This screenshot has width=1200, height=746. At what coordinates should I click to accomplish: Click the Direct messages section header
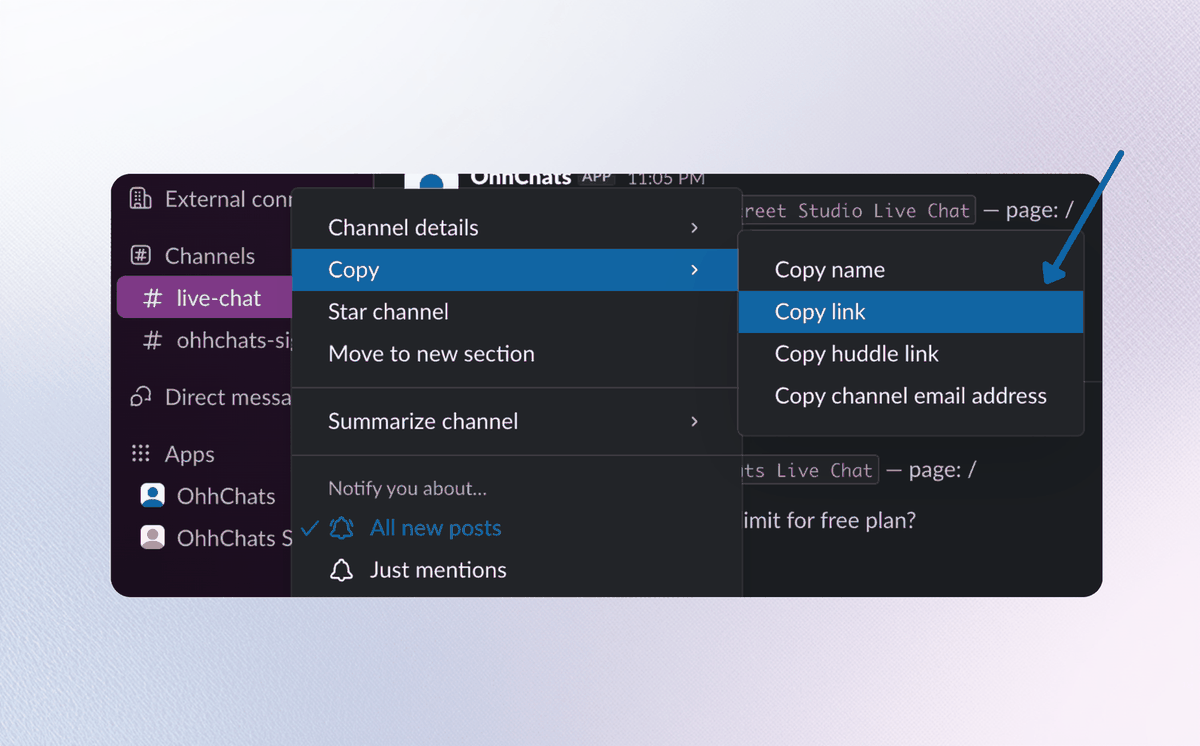pos(228,397)
